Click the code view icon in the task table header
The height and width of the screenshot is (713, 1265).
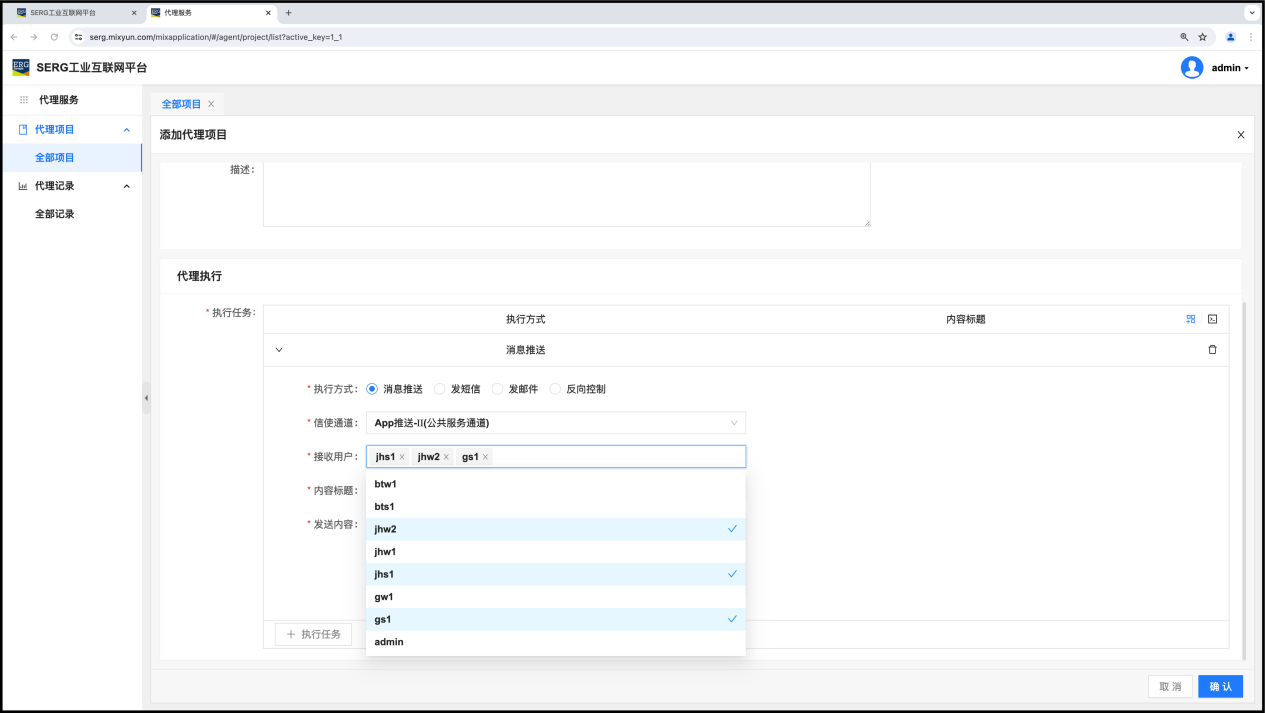(x=1212, y=319)
